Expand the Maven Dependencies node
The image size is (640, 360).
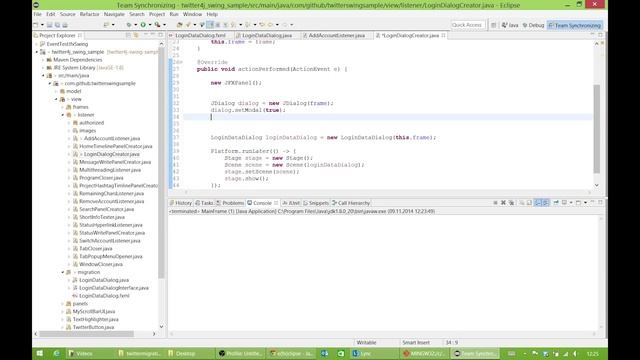pos(43,60)
